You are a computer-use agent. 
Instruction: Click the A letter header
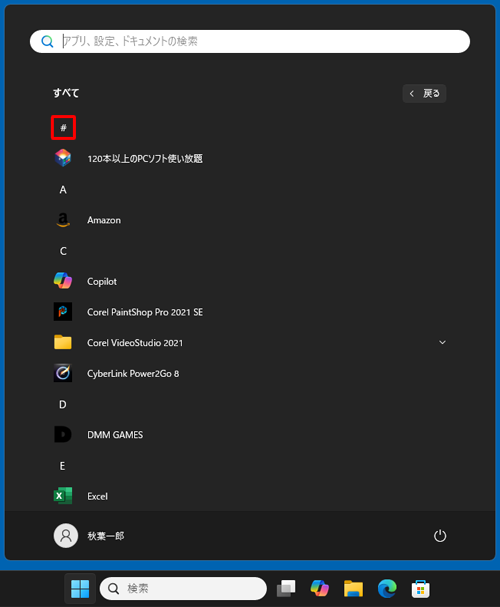tap(63, 190)
